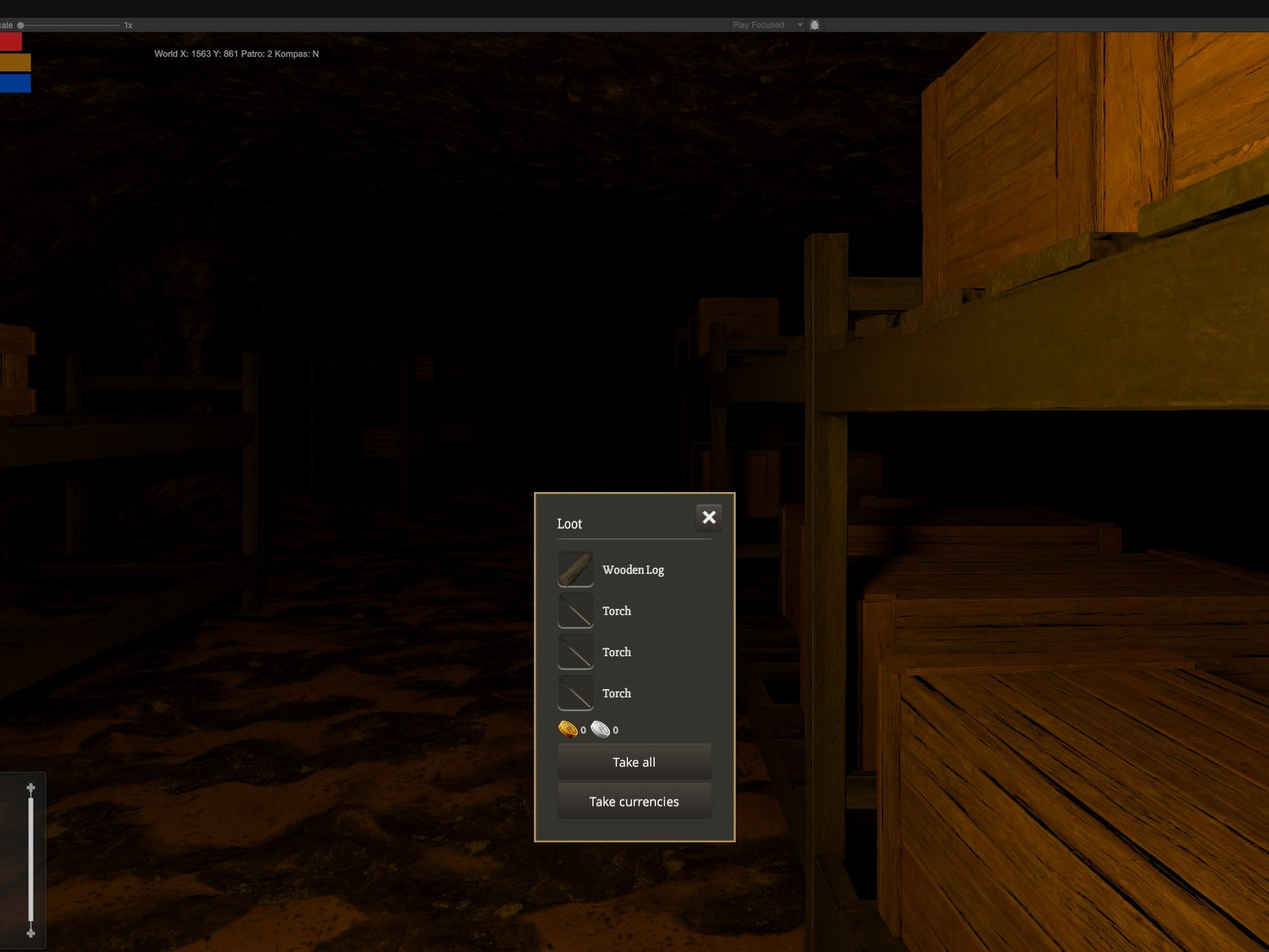Click the silver coin currency icon
Viewport: 1269px width, 952px height.
[x=601, y=729]
